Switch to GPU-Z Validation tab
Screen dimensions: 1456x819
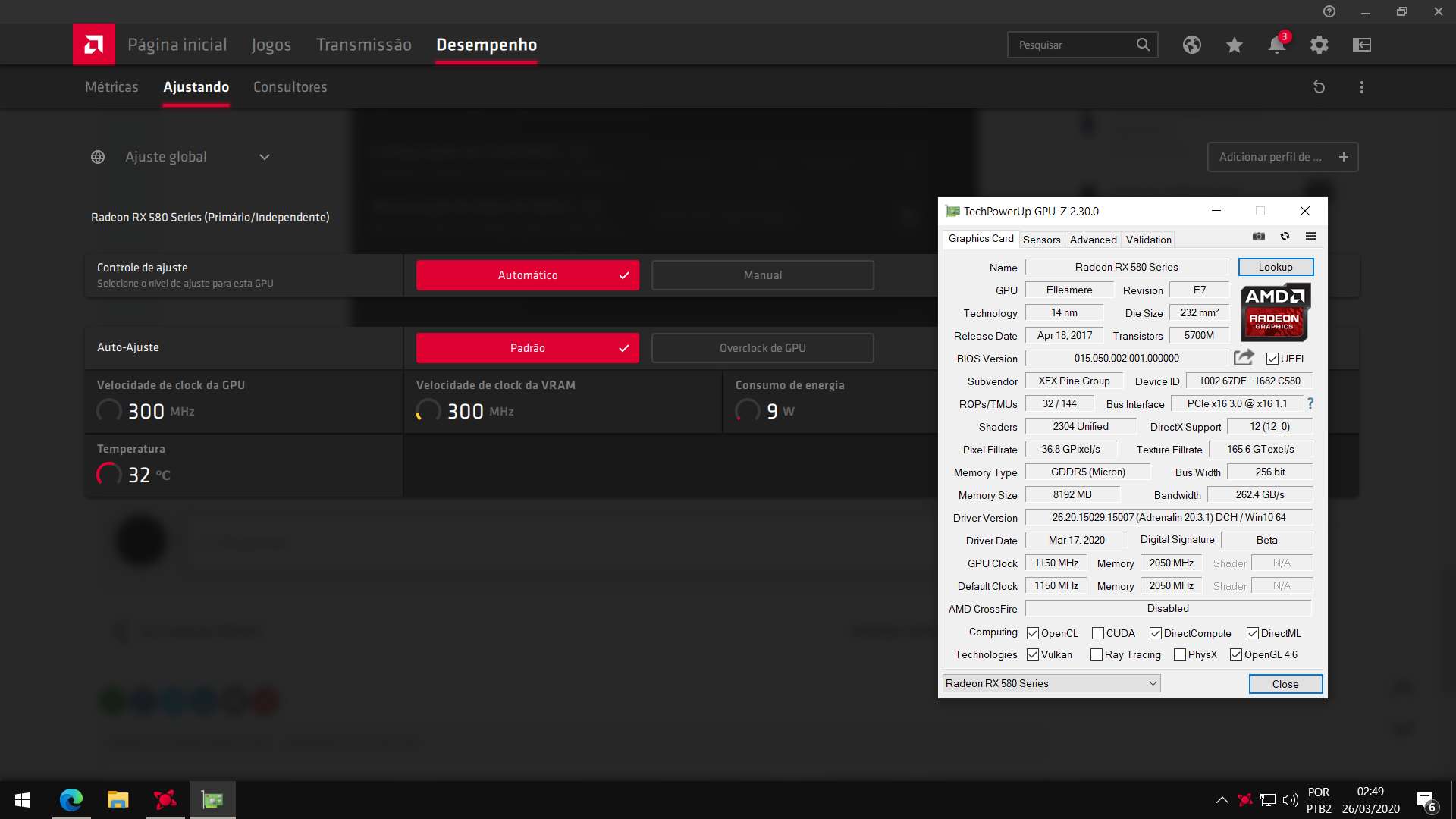pos(1148,240)
